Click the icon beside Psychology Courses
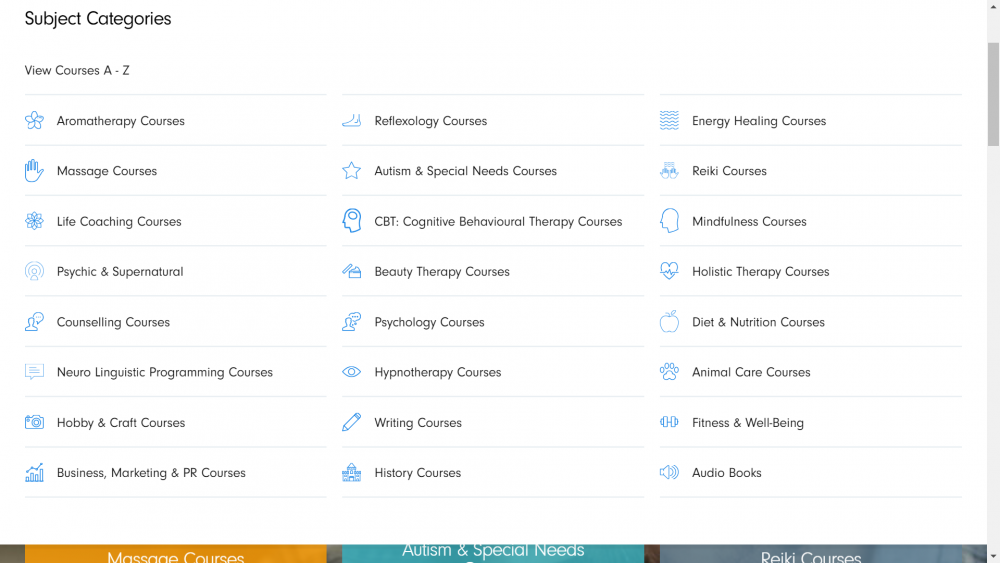The height and width of the screenshot is (563, 1000). (x=351, y=322)
